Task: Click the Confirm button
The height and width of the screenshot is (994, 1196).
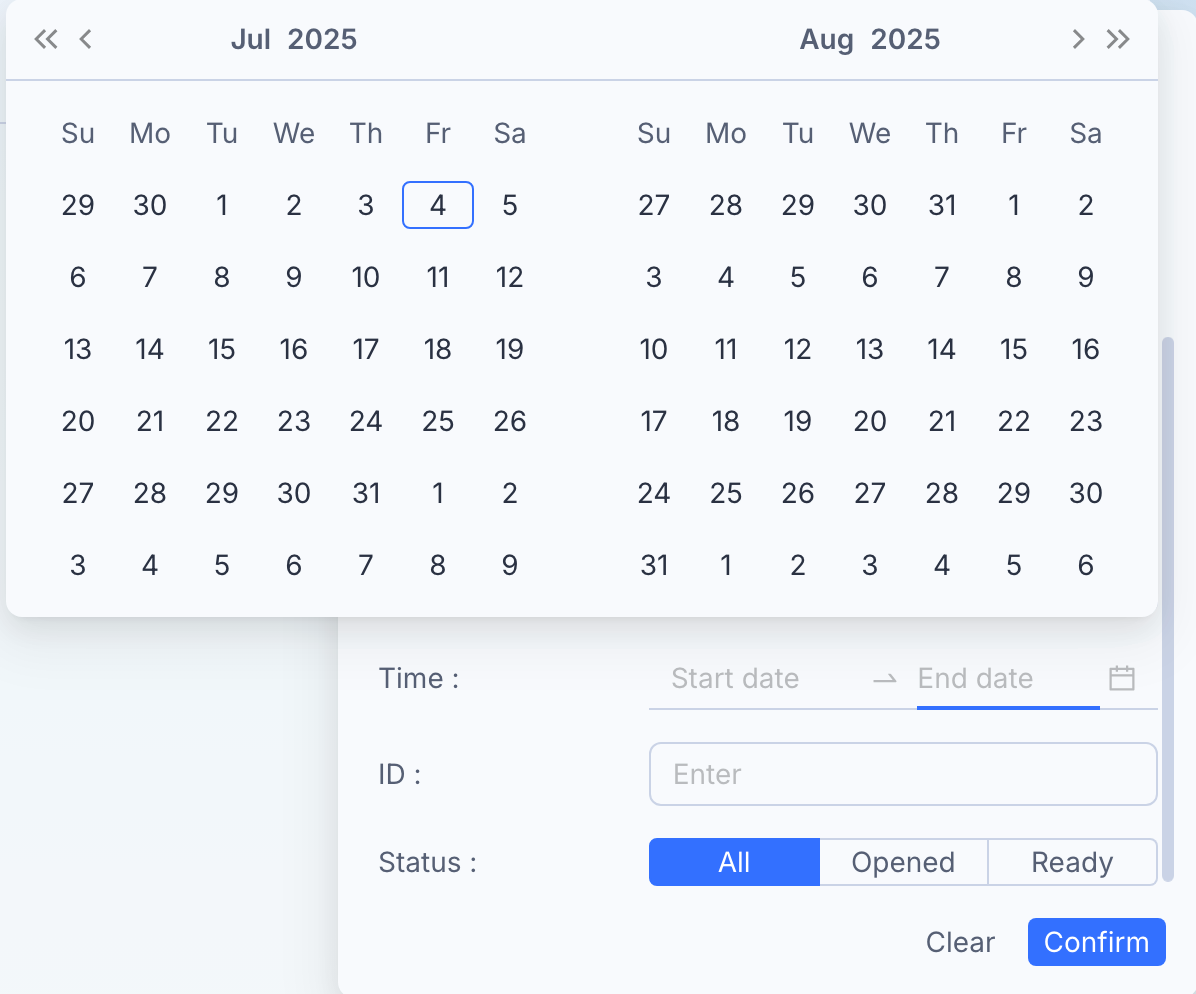Action: coord(1097,942)
